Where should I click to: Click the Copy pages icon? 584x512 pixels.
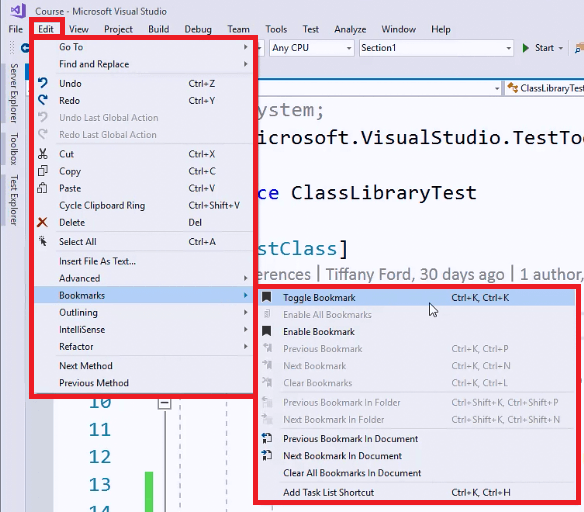[42, 171]
